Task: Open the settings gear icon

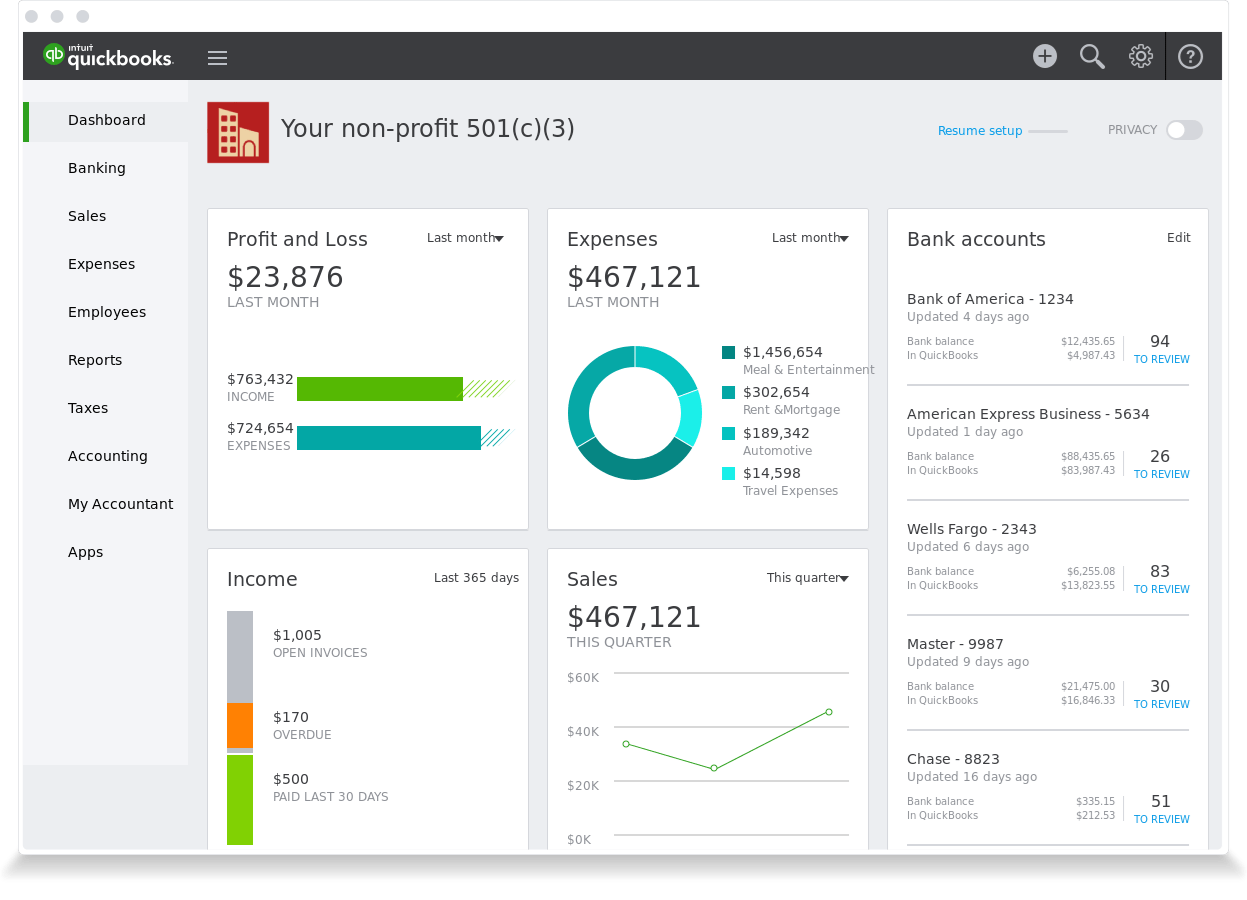Action: pos(1140,56)
